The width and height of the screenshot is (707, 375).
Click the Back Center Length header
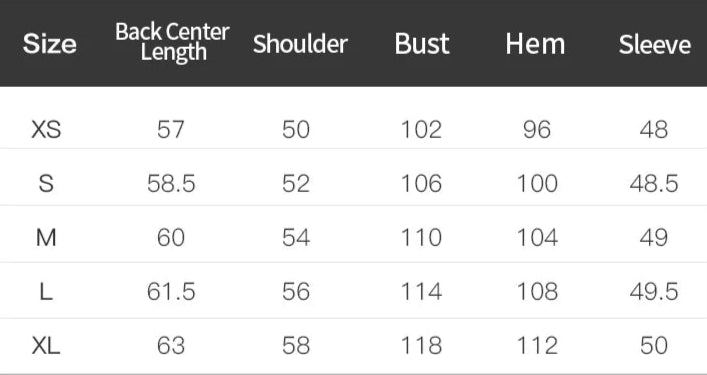[x=172, y=42]
